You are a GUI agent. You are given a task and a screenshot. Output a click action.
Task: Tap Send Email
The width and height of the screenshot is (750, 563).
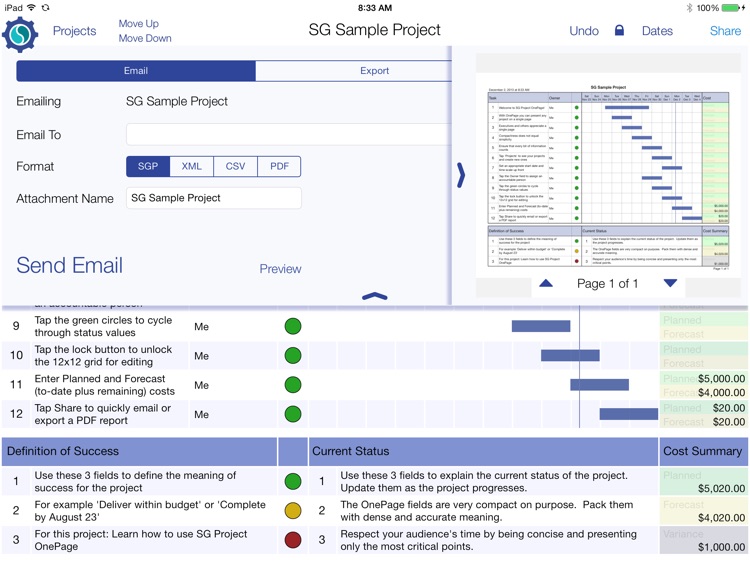click(70, 265)
